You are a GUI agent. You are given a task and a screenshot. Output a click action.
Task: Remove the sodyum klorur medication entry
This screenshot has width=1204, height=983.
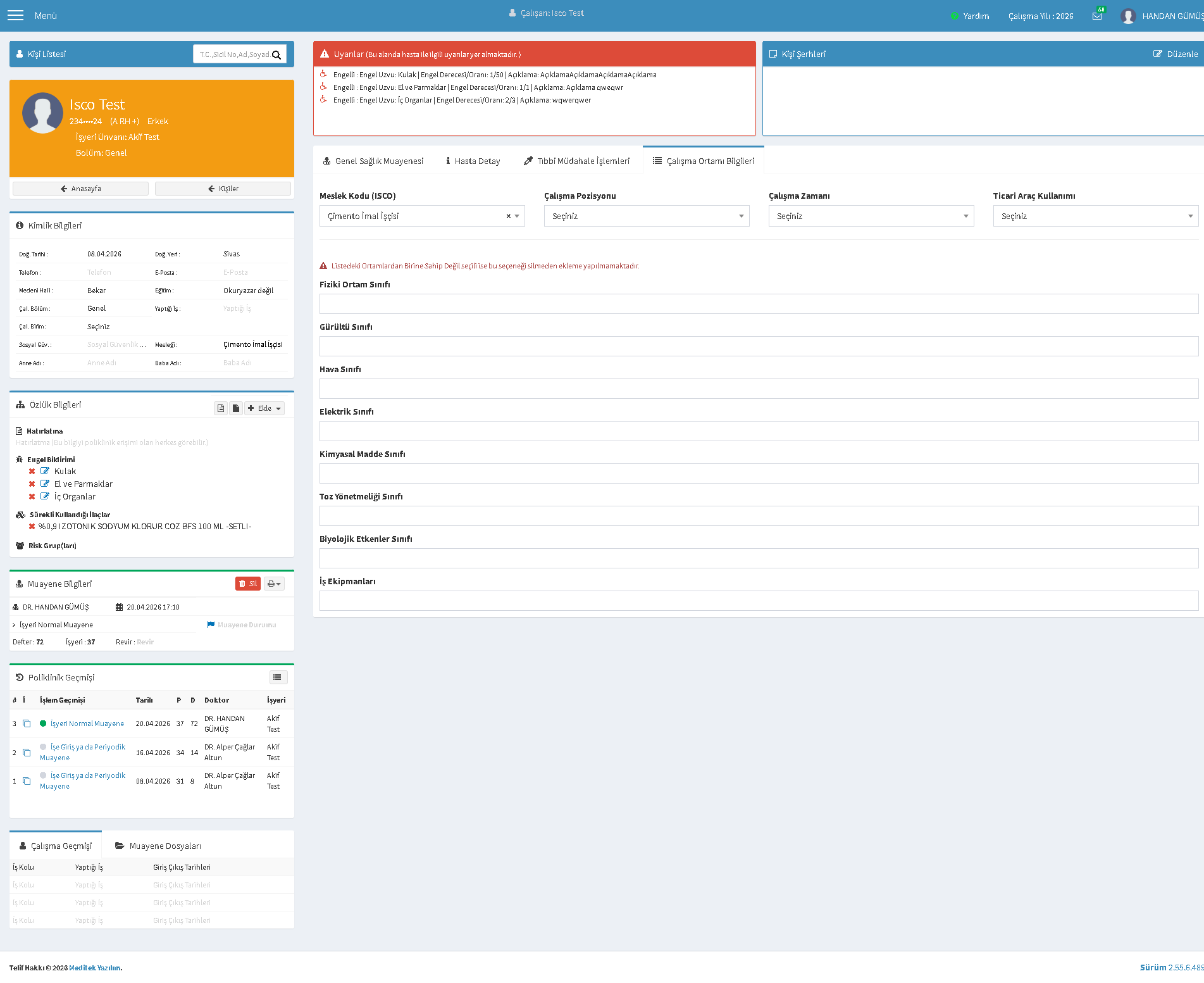tap(32, 527)
